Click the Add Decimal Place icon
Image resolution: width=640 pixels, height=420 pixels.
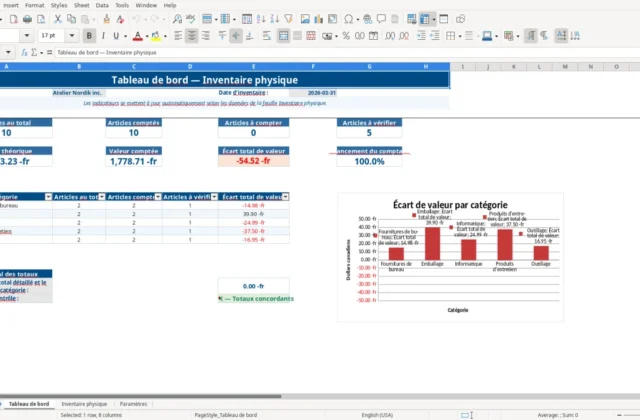[x=390, y=36]
